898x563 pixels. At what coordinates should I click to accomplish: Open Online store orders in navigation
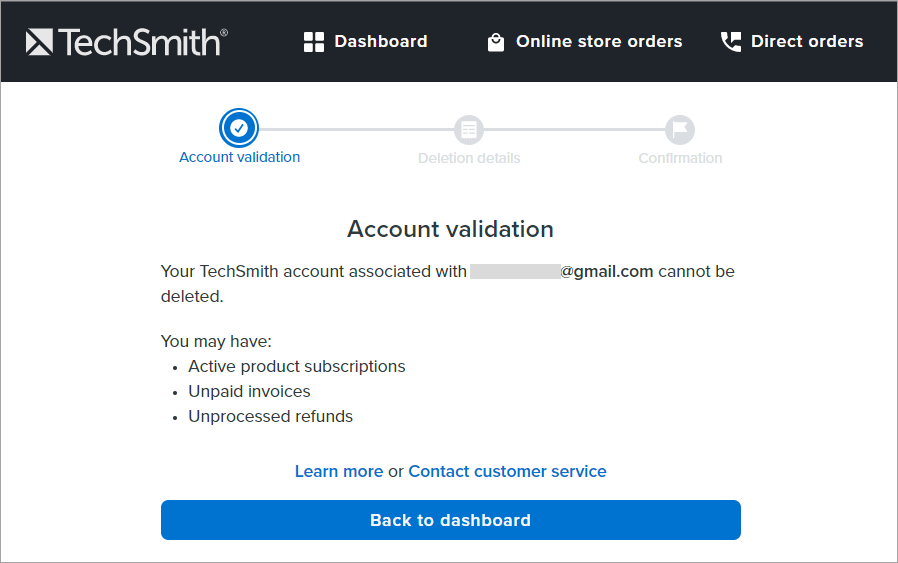(x=598, y=42)
